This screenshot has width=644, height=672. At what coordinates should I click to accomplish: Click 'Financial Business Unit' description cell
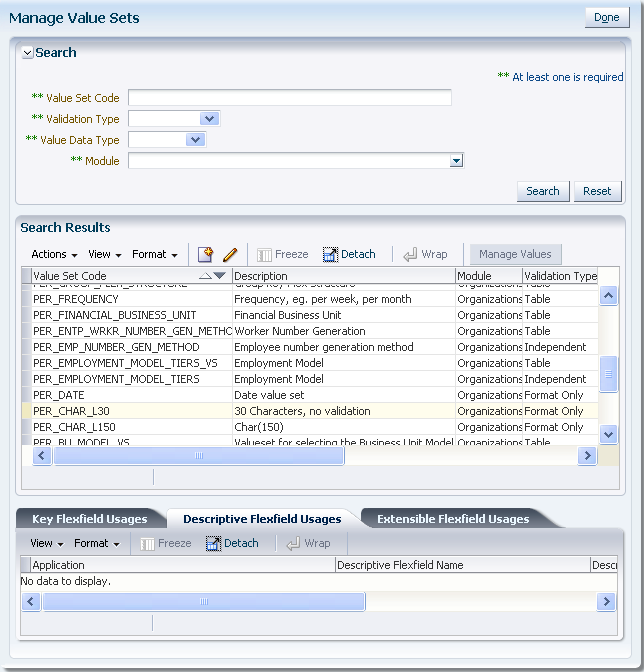point(344,315)
